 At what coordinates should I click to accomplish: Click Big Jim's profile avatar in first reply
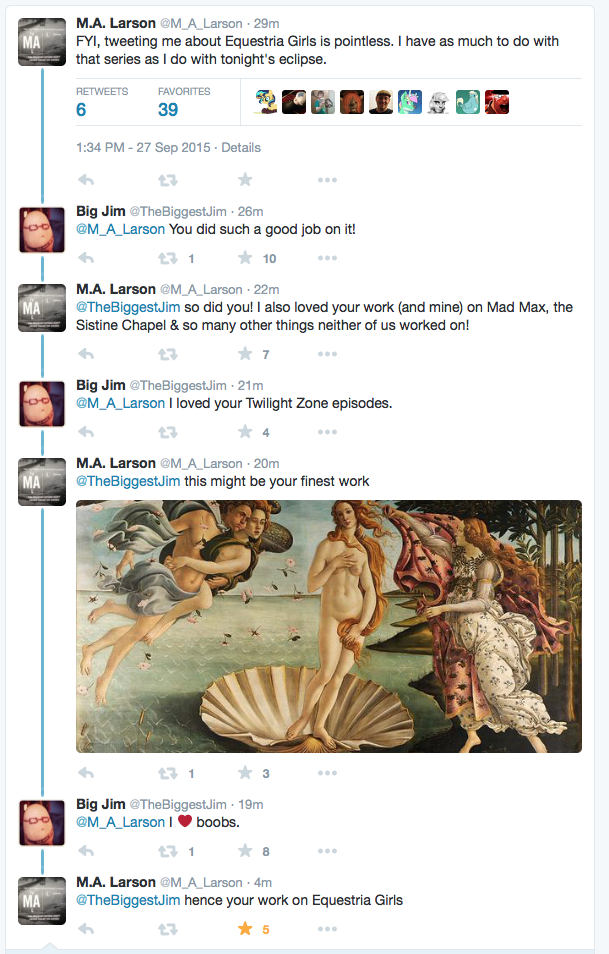[x=42, y=230]
